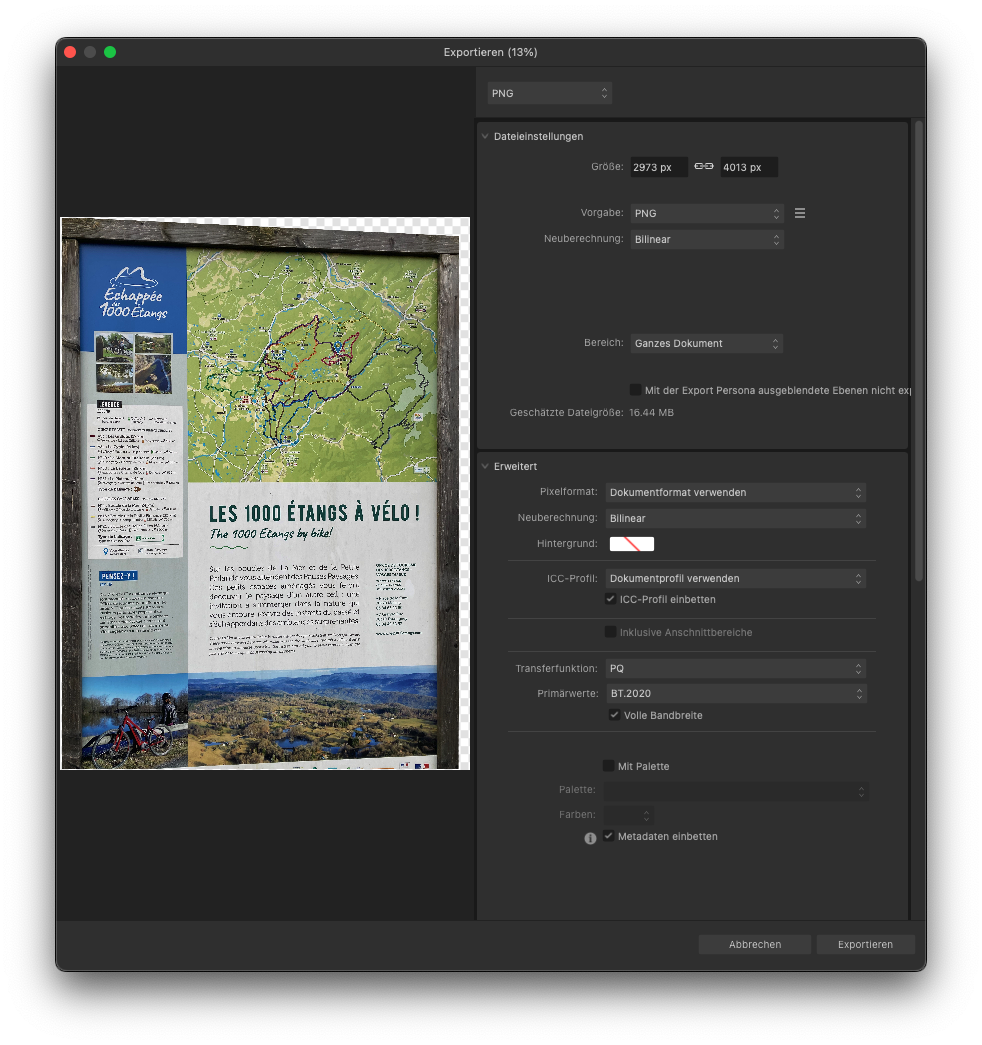The image size is (982, 1045).
Task: Open the Vorgabe preset dropdown
Action: click(706, 213)
